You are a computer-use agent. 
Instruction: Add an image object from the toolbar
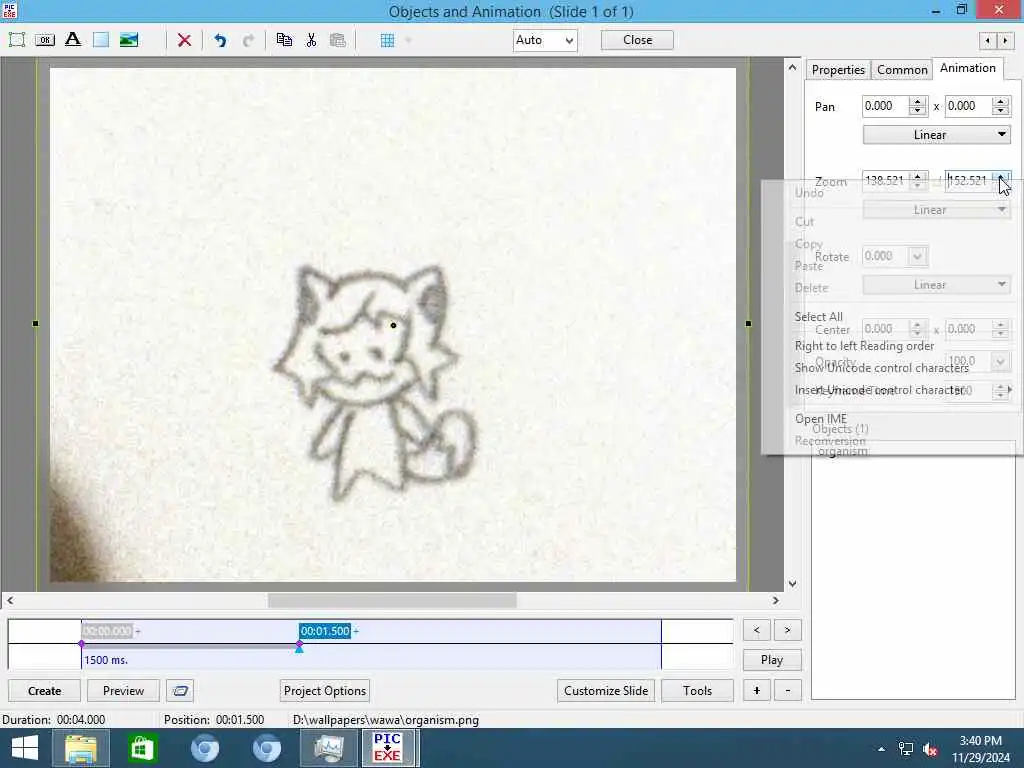coord(129,40)
